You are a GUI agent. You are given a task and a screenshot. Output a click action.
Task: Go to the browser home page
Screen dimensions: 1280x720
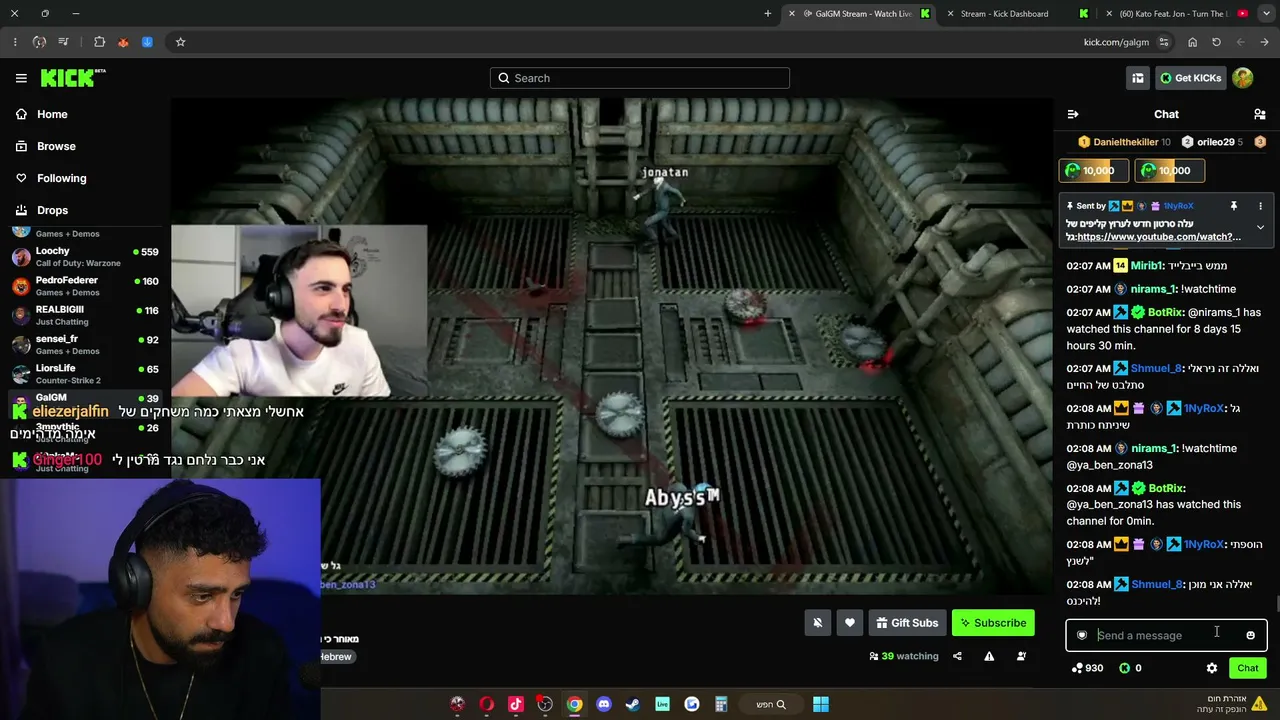click(1192, 42)
